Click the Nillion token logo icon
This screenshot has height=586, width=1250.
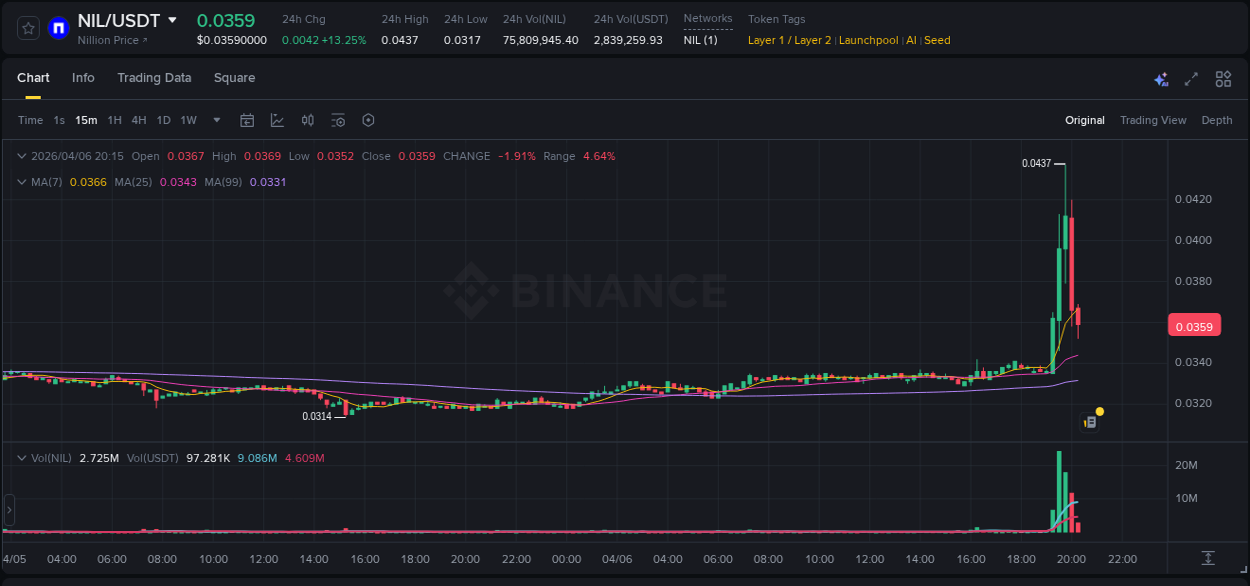point(58,28)
